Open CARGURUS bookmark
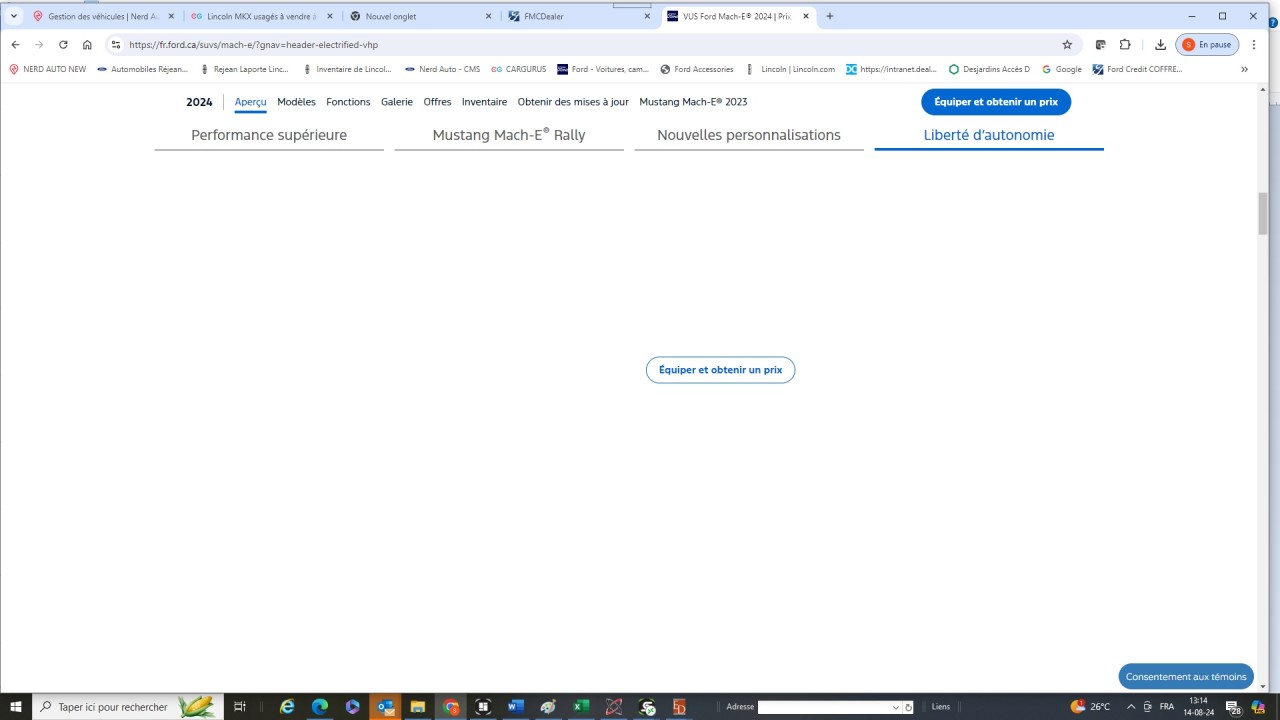This screenshot has height=720, width=1280. tap(519, 70)
